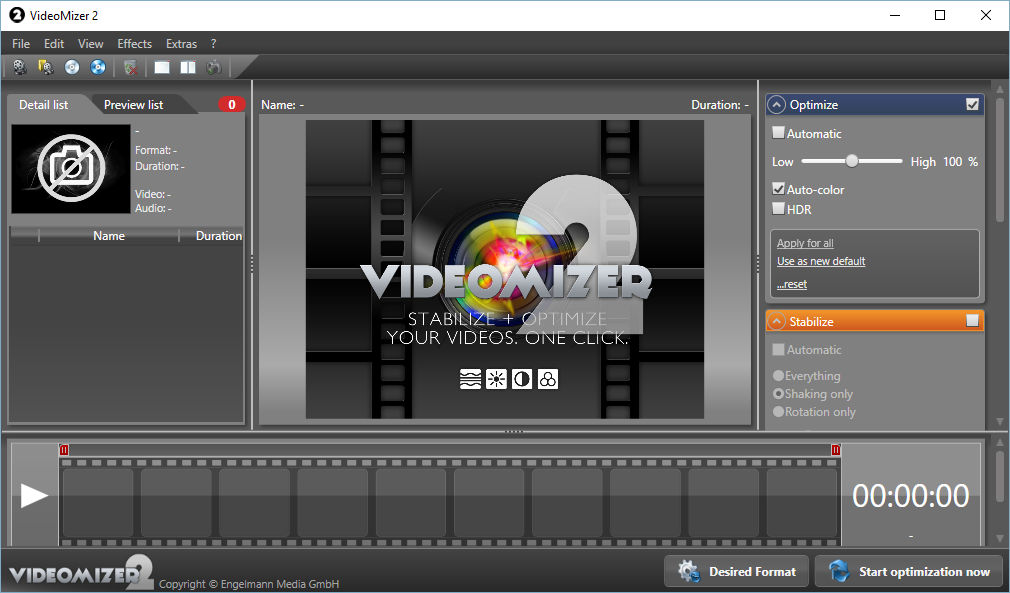This screenshot has width=1010, height=593.
Task: Select the Everything radio button
Action: (778, 375)
